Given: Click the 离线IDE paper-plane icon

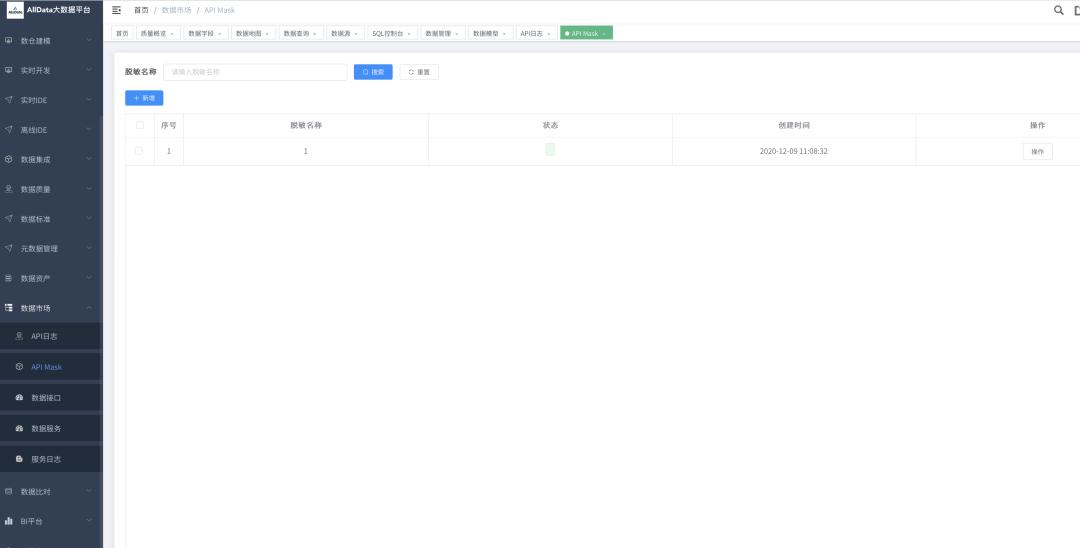Looking at the screenshot, I should (8, 129).
